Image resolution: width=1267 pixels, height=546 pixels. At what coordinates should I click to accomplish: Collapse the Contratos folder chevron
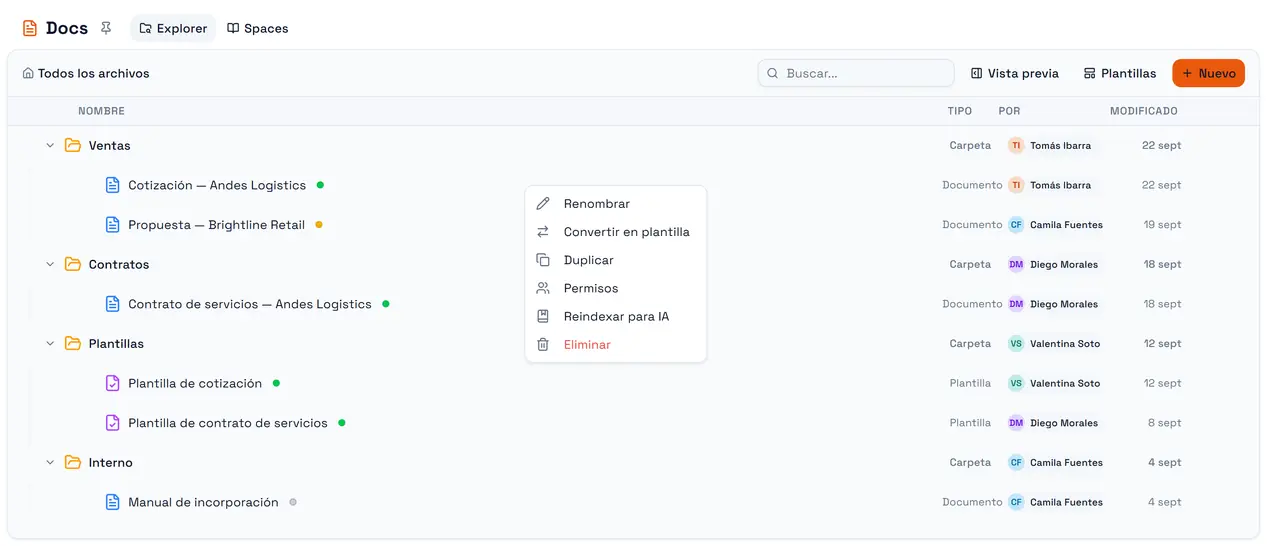pos(50,264)
